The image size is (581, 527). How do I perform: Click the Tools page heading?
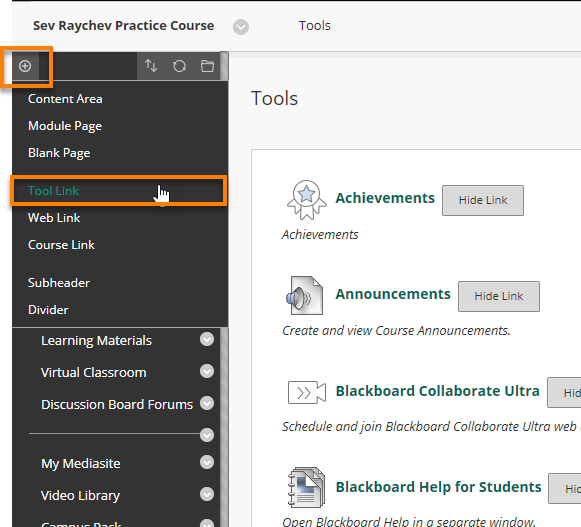point(275,99)
